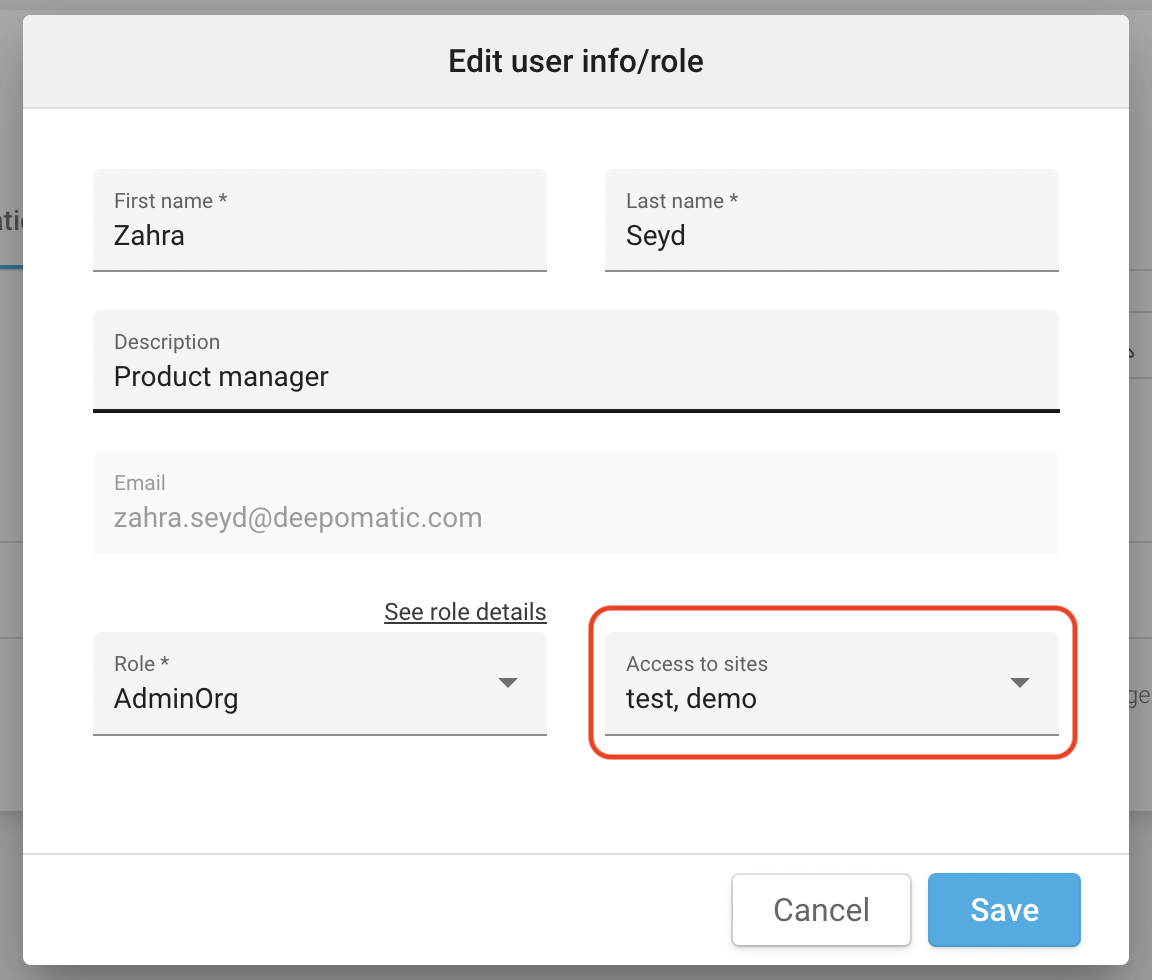Focus the Description field
This screenshot has width=1152, height=980.
click(x=575, y=361)
